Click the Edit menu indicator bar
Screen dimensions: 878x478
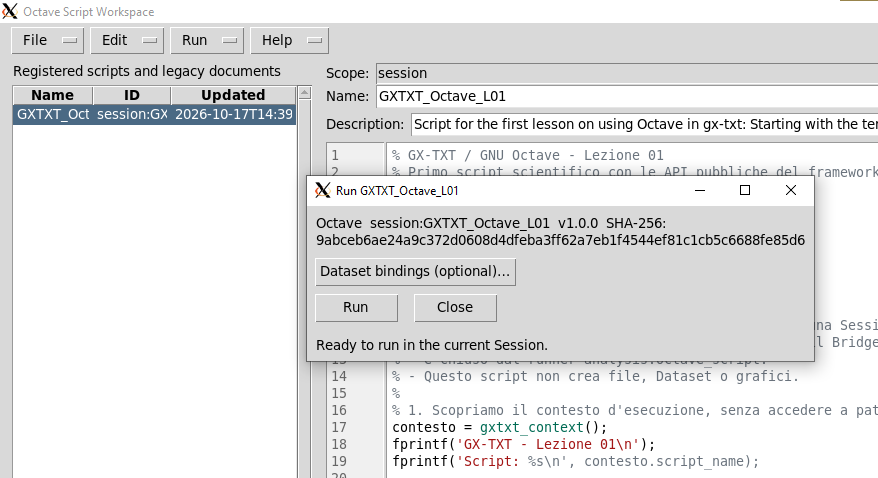tap(150, 40)
